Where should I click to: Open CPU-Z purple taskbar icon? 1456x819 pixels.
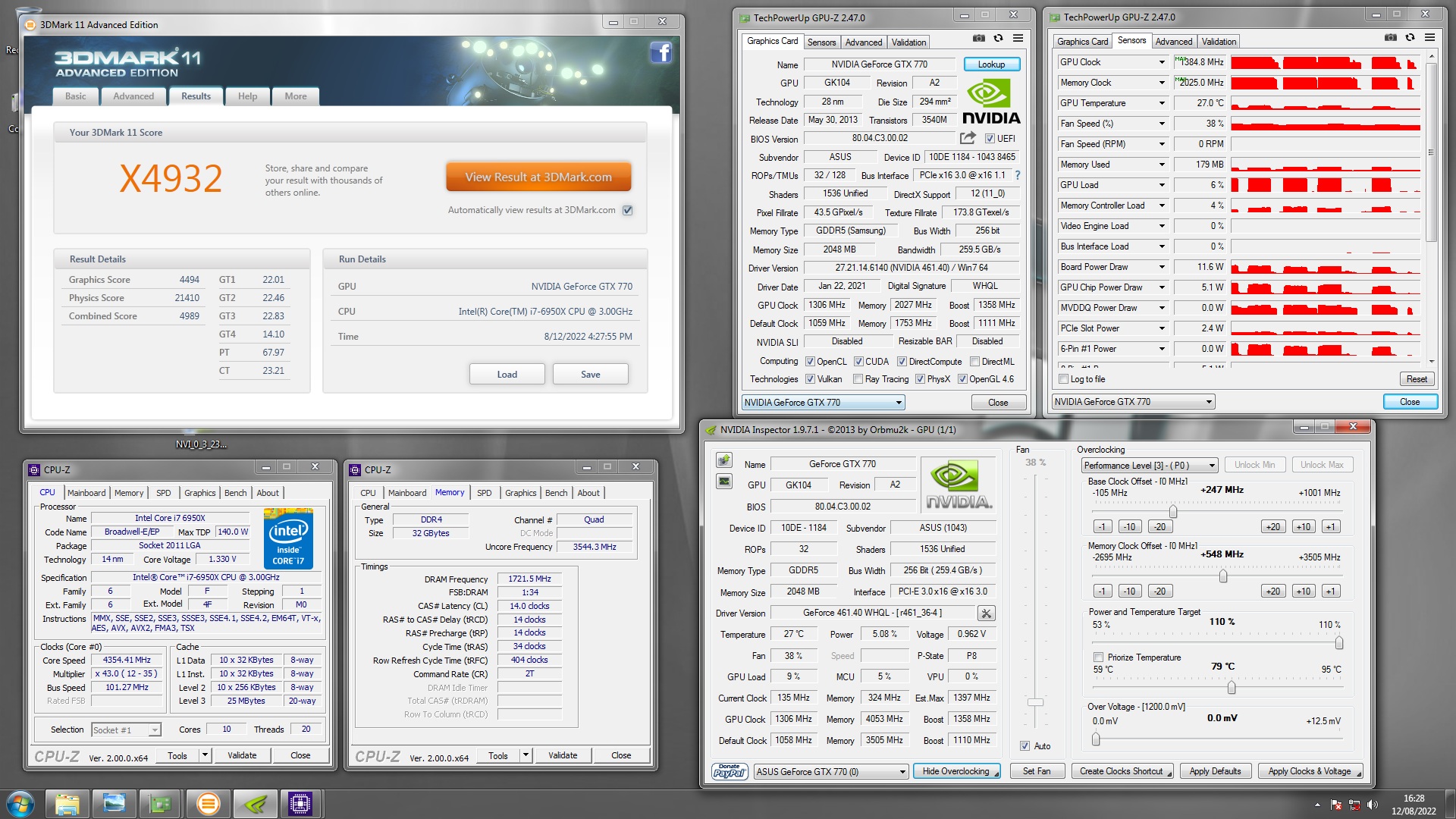[x=301, y=804]
